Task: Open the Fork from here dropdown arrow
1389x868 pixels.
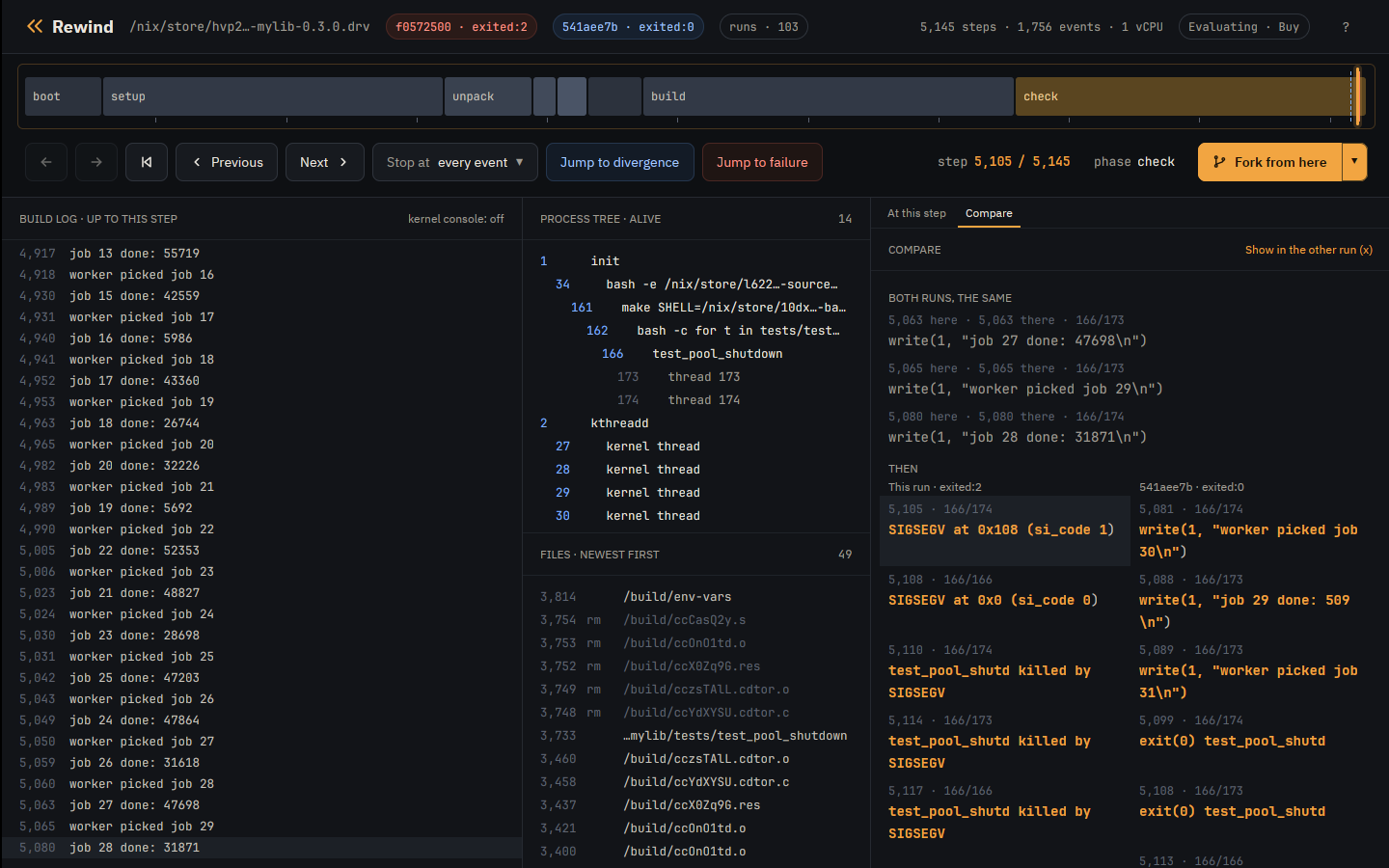Action: [x=1354, y=162]
